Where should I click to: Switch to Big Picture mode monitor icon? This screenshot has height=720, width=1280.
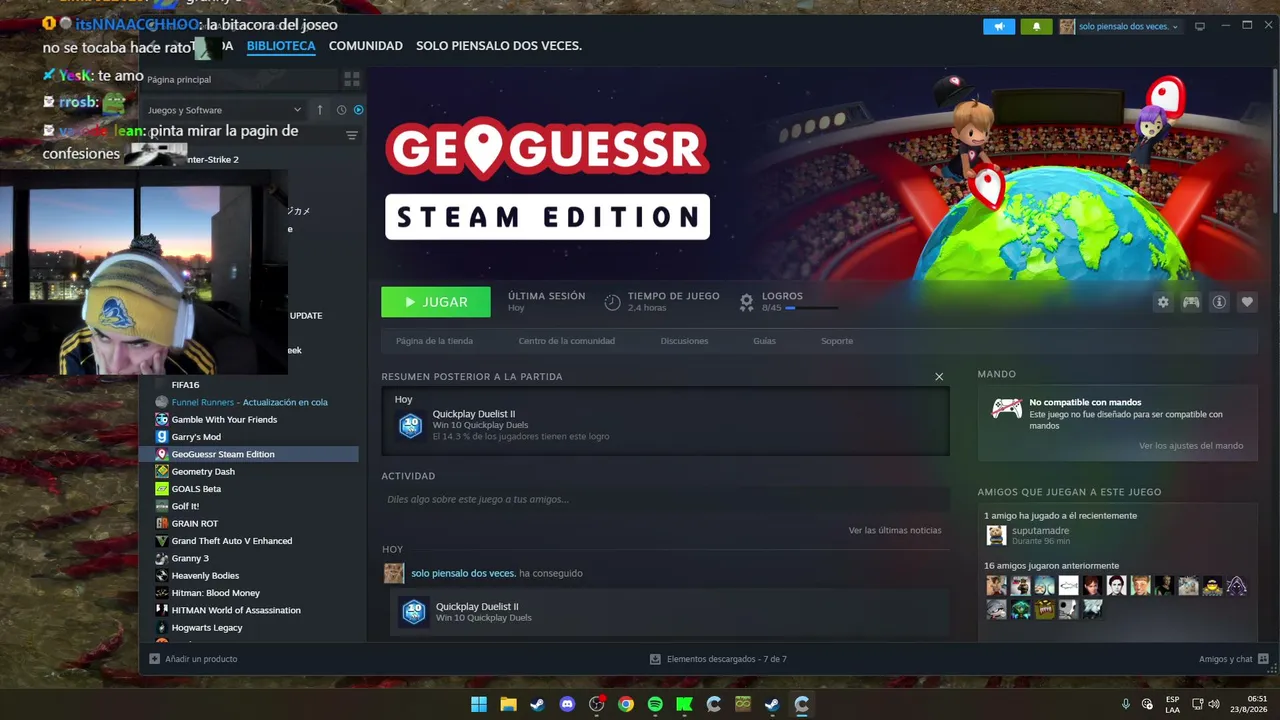tap(1200, 26)
